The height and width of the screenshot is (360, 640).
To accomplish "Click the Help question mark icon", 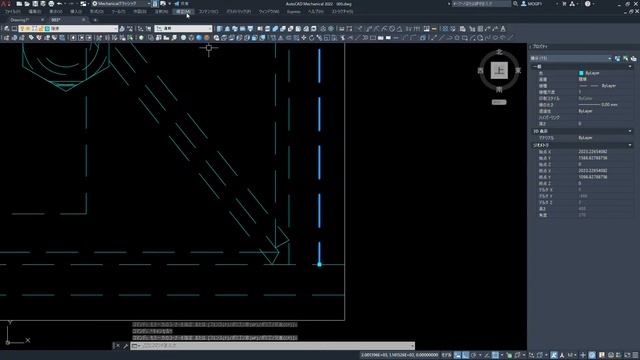I will click(587, 4).
